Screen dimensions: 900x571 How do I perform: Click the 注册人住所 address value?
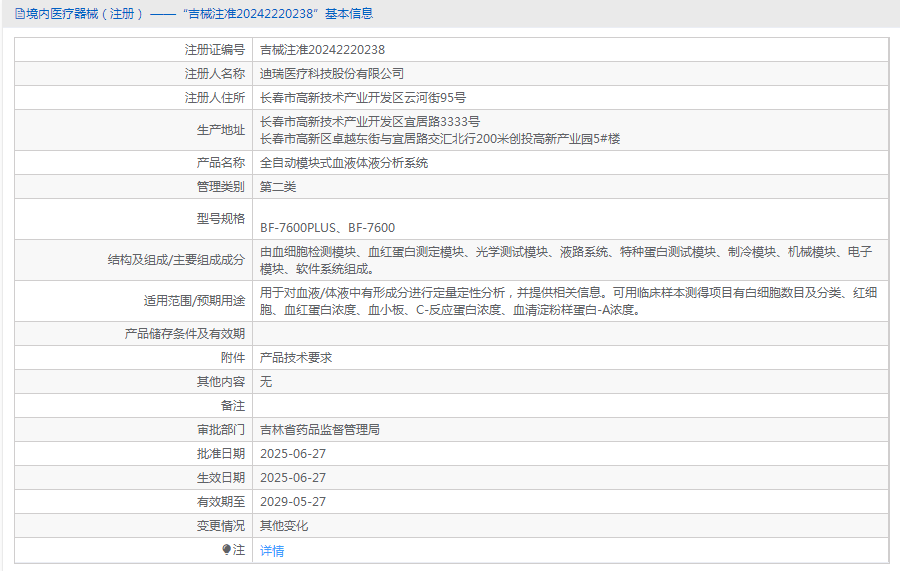(x=363, y=98)
